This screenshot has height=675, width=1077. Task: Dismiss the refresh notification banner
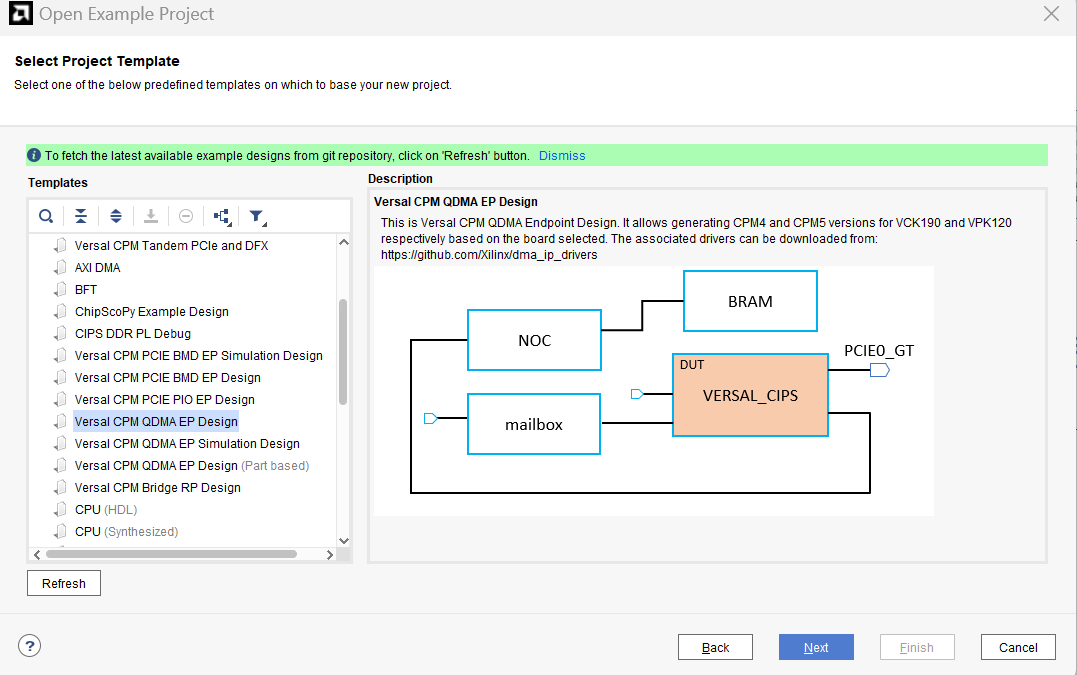(x=562, y=156)
